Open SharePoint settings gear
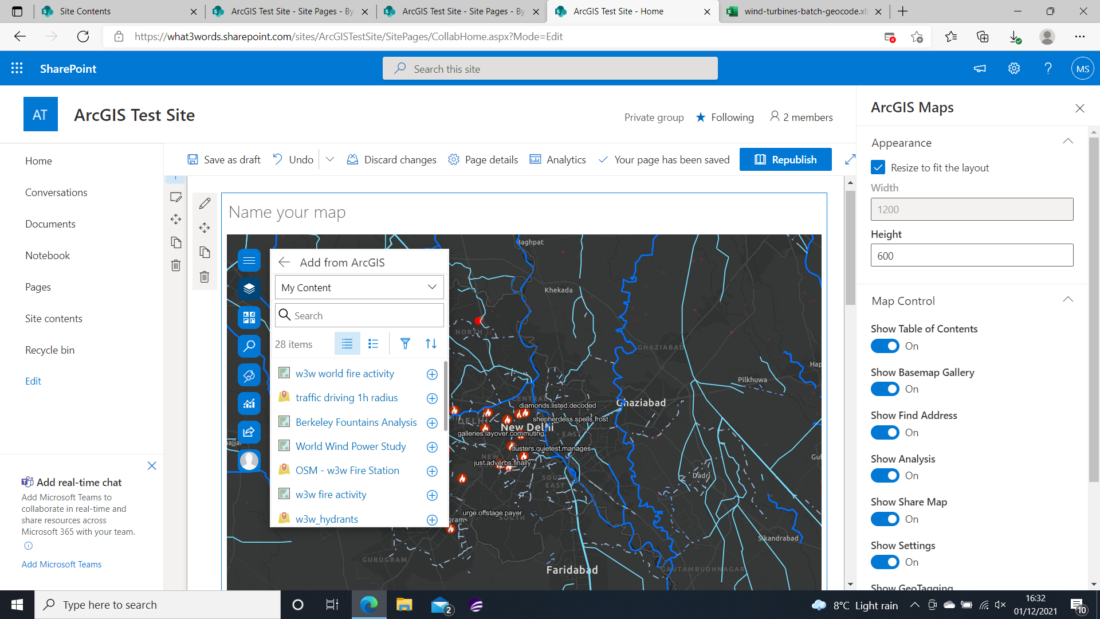The height and width of the screenshot is (619, 1100). (1014, 68)
